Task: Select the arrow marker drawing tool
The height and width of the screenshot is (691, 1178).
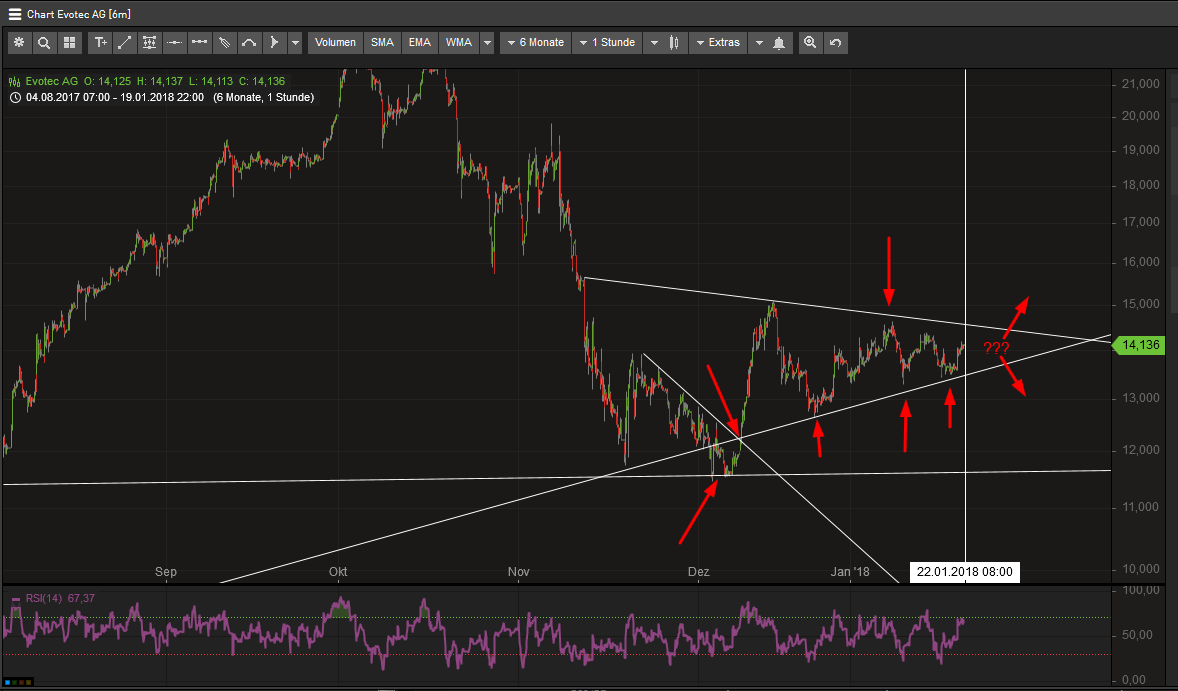Action: pyautogui.click(x=273, y=43)
